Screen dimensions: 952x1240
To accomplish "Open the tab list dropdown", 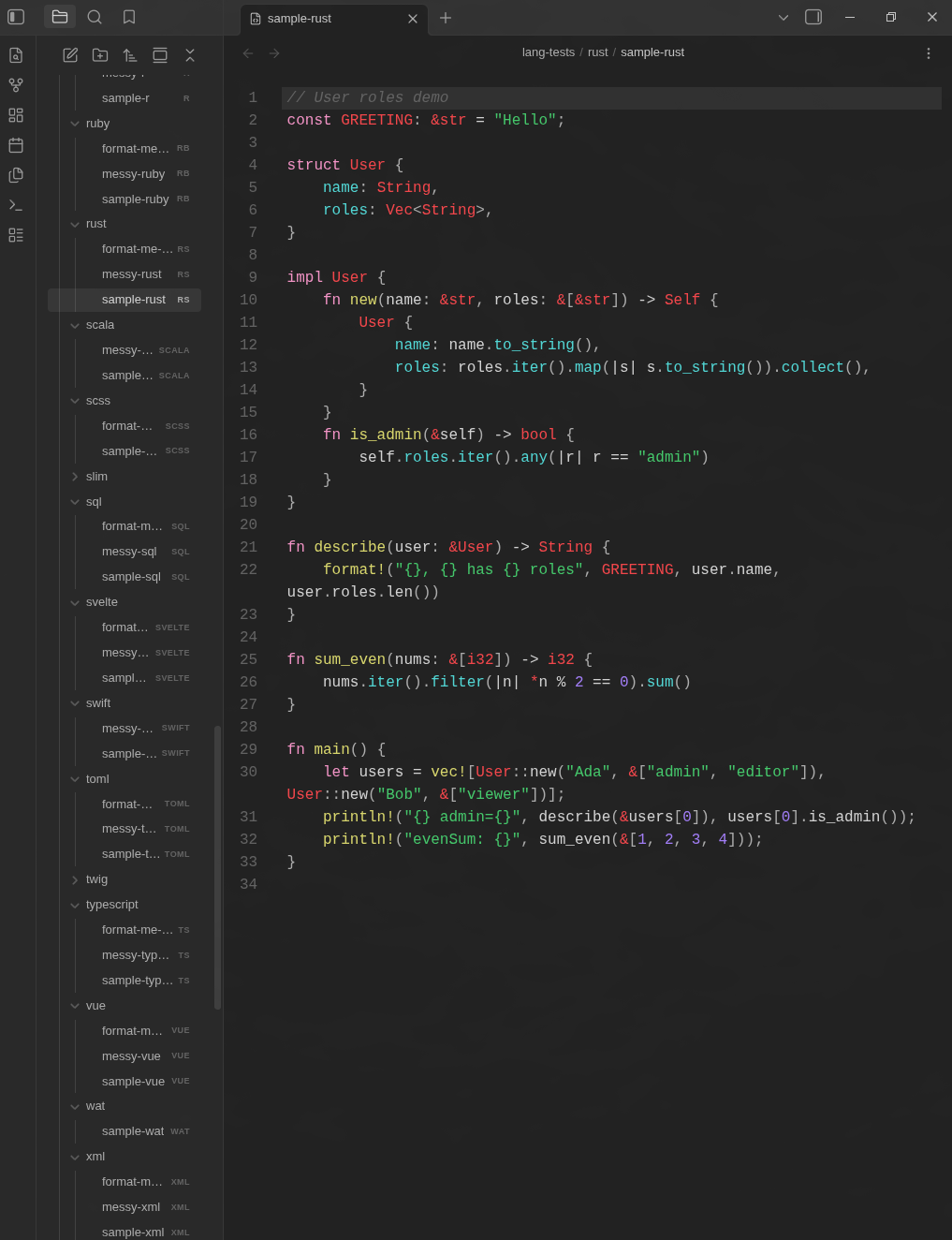I will pos(784,17).
